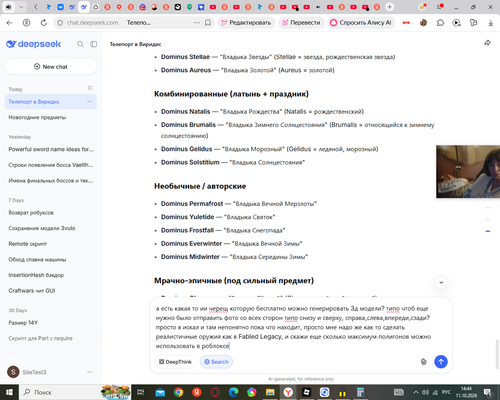Click the browser back arrow
This screenshot has height=400, width=500.
(x=9, y=23)
